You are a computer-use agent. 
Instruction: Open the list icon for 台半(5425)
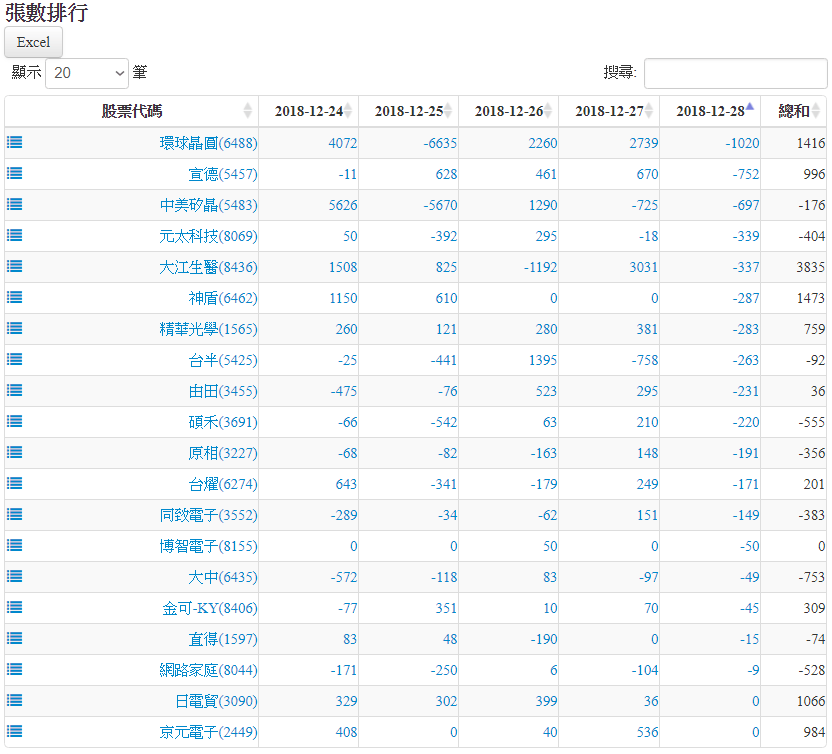(15, 359)
